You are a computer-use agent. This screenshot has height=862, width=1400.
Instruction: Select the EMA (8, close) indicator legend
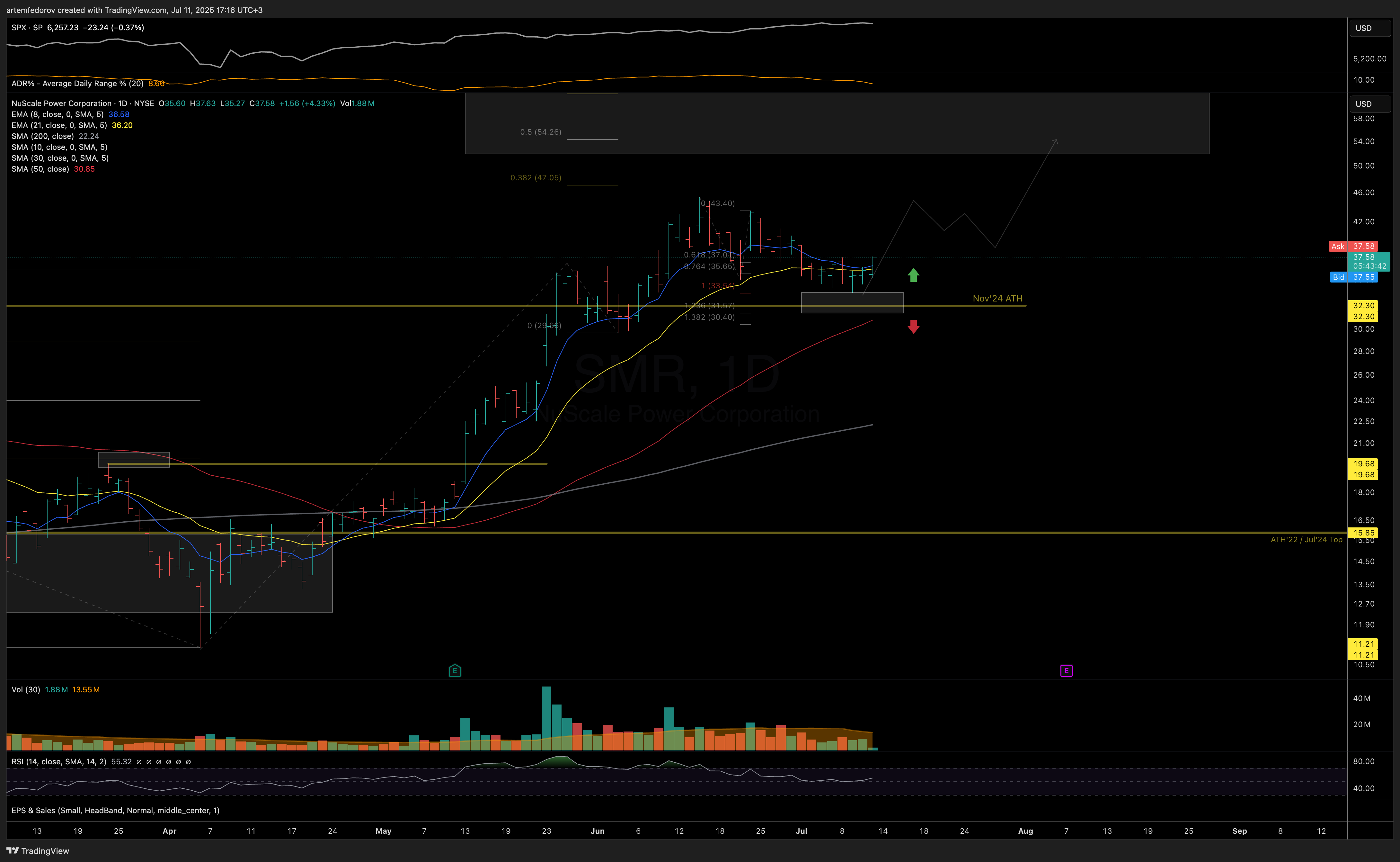[58, 114]
